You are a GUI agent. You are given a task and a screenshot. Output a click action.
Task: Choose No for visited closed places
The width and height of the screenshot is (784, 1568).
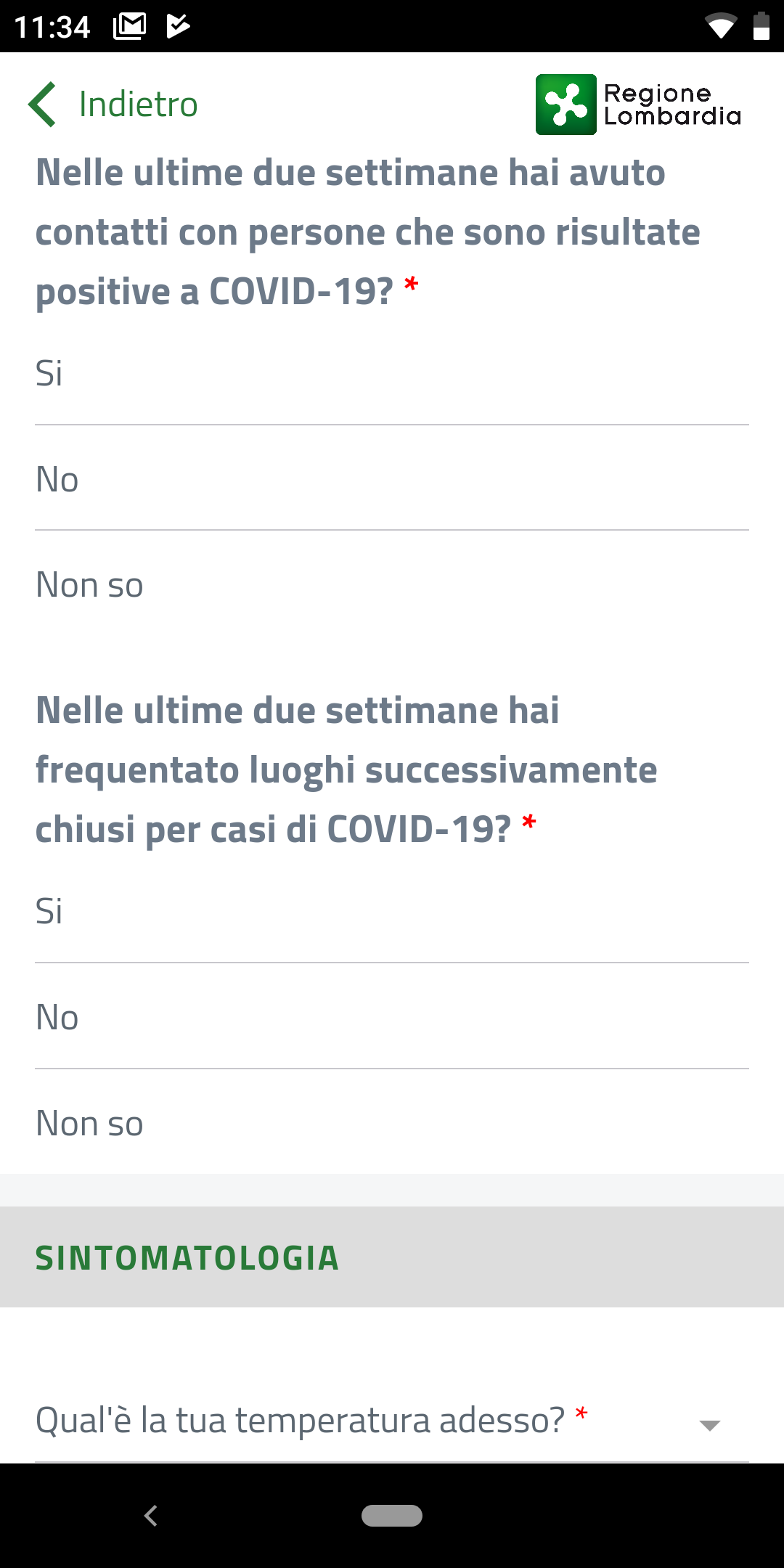tap(392, 1018)
